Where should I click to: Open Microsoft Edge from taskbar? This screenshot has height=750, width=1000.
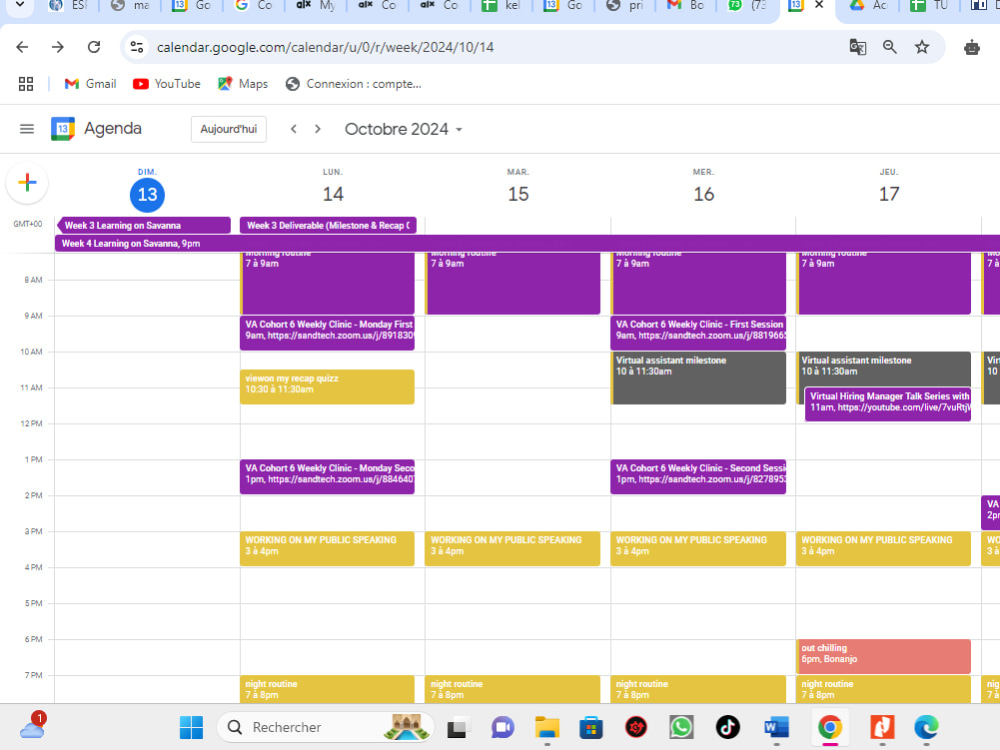[926, 727]
